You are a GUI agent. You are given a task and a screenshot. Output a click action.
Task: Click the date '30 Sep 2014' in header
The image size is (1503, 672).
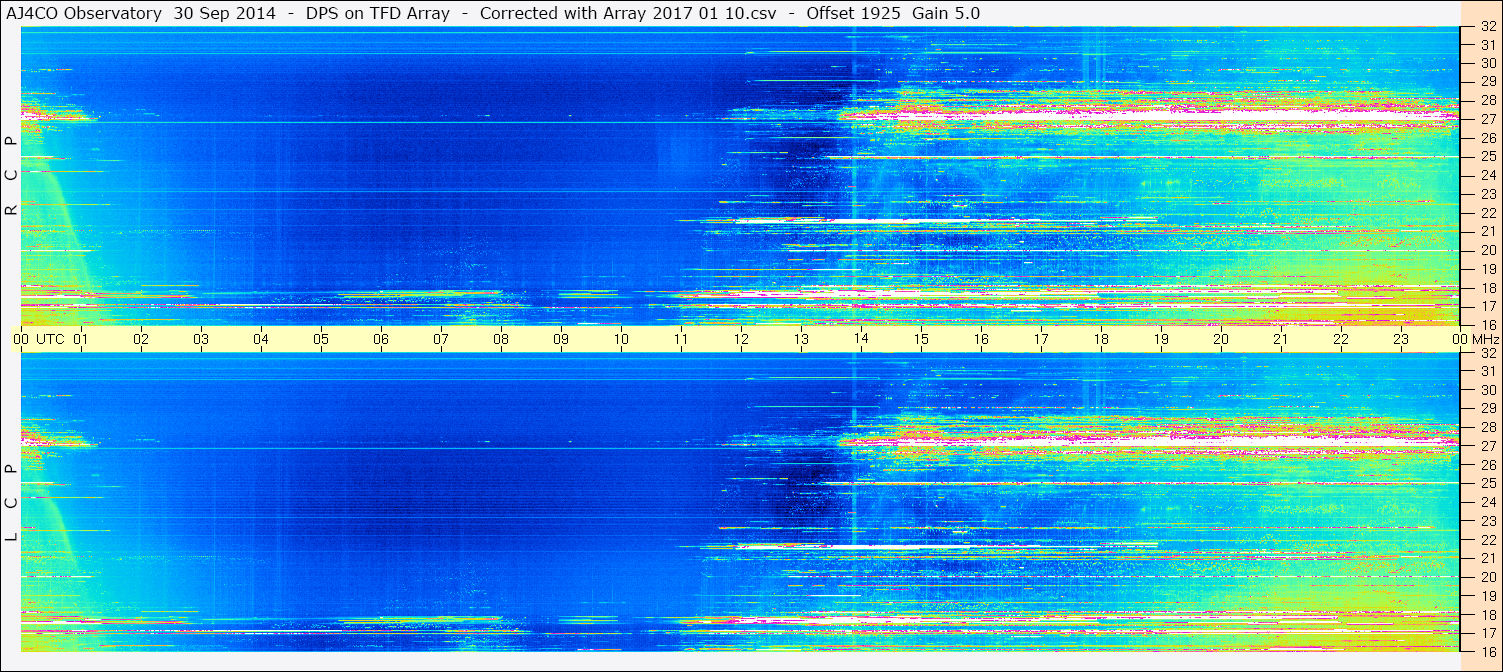(223, 13)
